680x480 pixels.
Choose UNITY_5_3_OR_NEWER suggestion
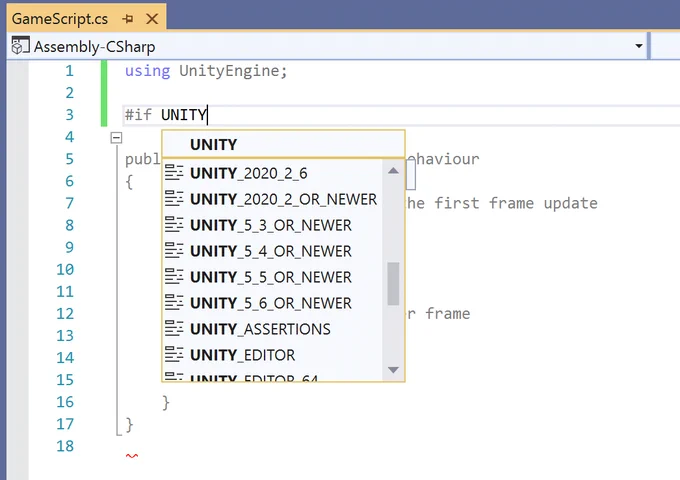272,225
